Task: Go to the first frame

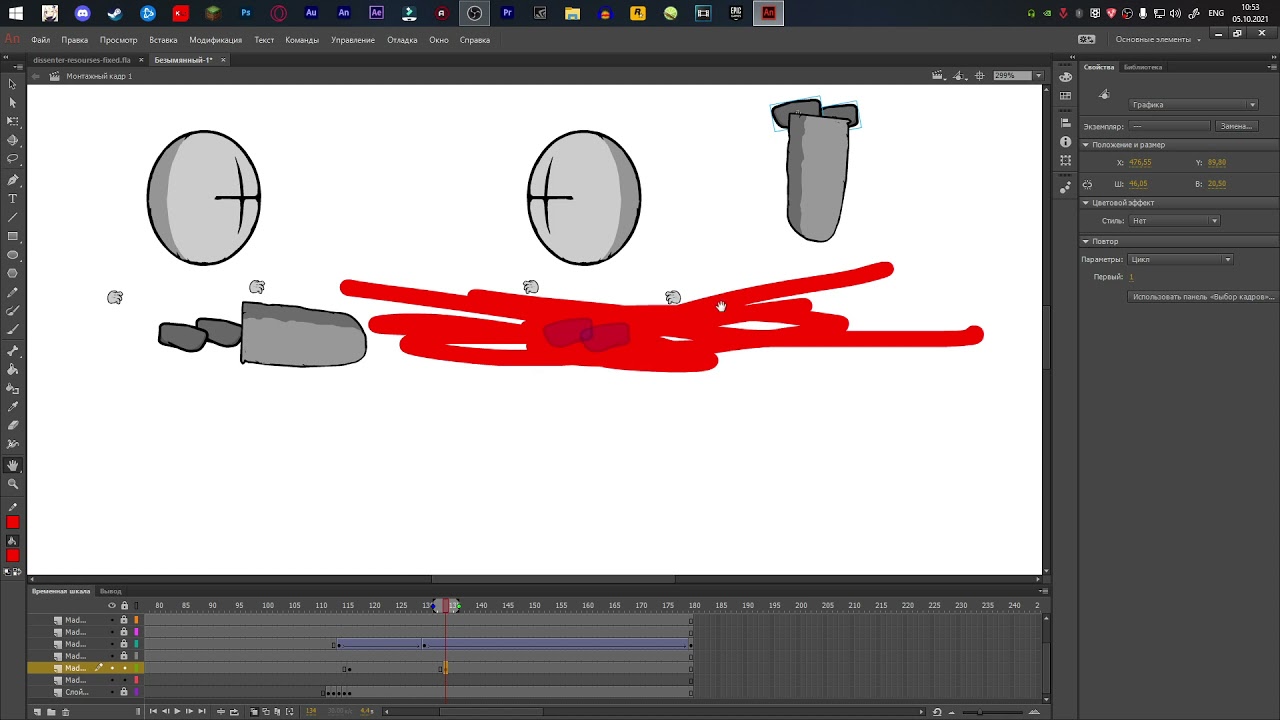Action: (153, 712)
